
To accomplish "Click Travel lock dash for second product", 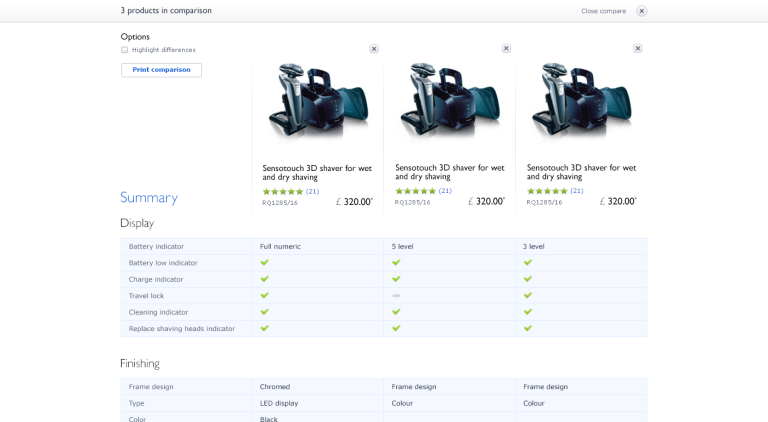I will tap(396, 296).
